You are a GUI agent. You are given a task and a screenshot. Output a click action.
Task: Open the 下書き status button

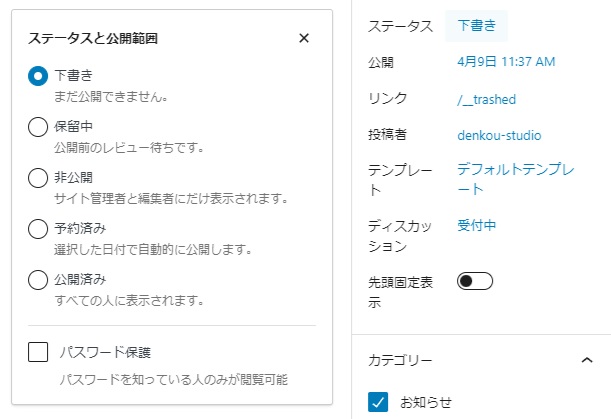click(x=476, y=26)
